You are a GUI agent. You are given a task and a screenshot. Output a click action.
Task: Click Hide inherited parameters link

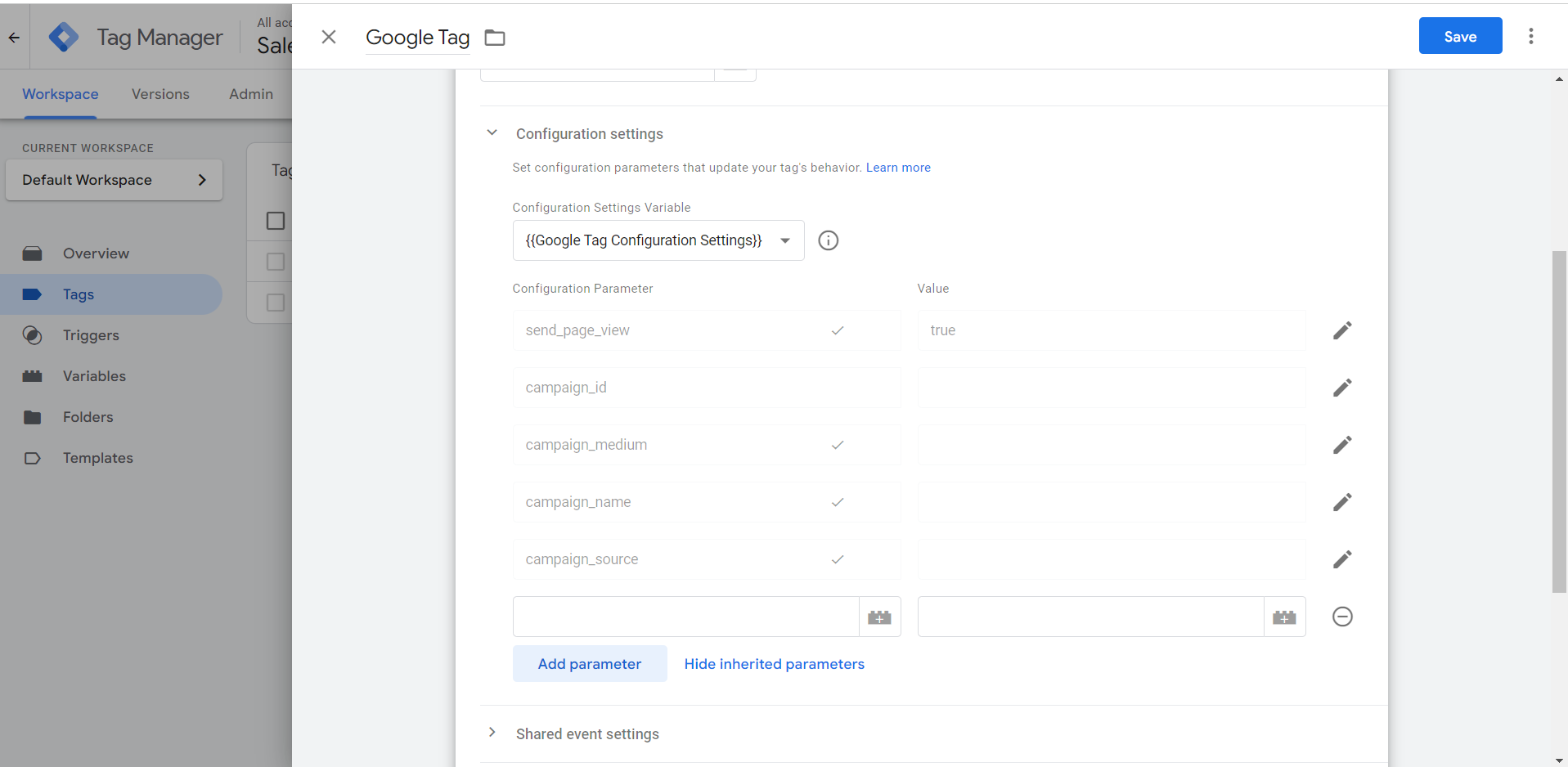click(774, 664)
